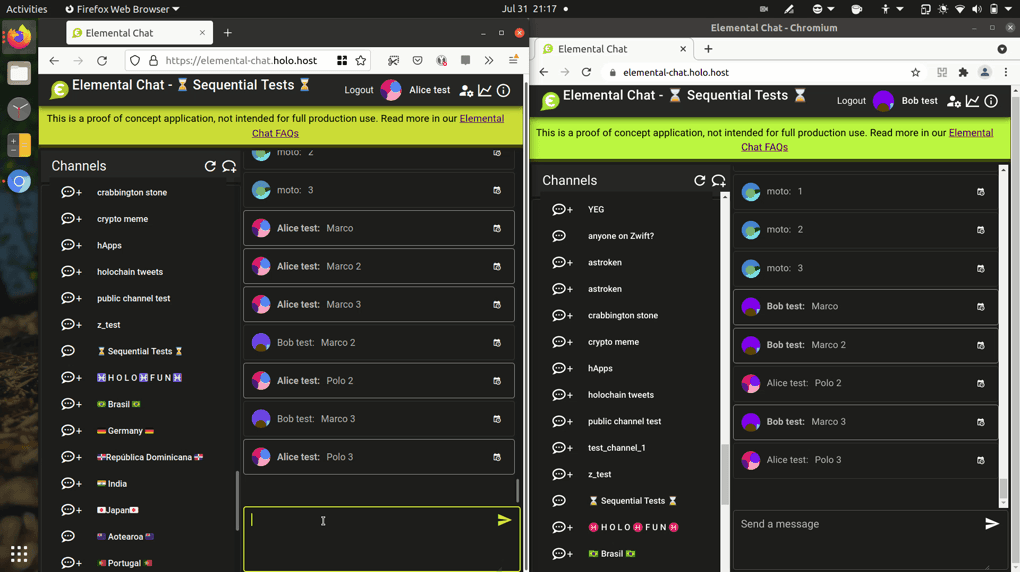
Task: Refresh channels list in Chromium window
Action: pyautogui.click(x=699, y=180)
